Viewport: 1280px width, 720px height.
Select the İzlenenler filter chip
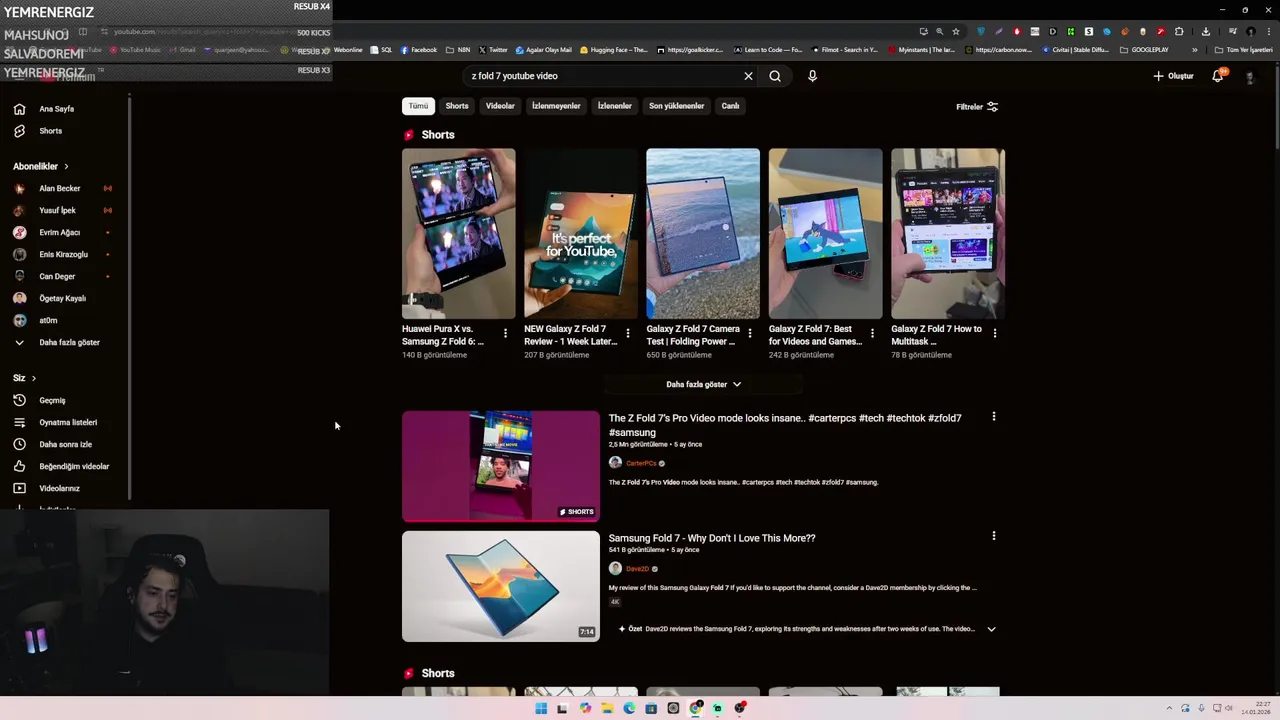(615, 106)
